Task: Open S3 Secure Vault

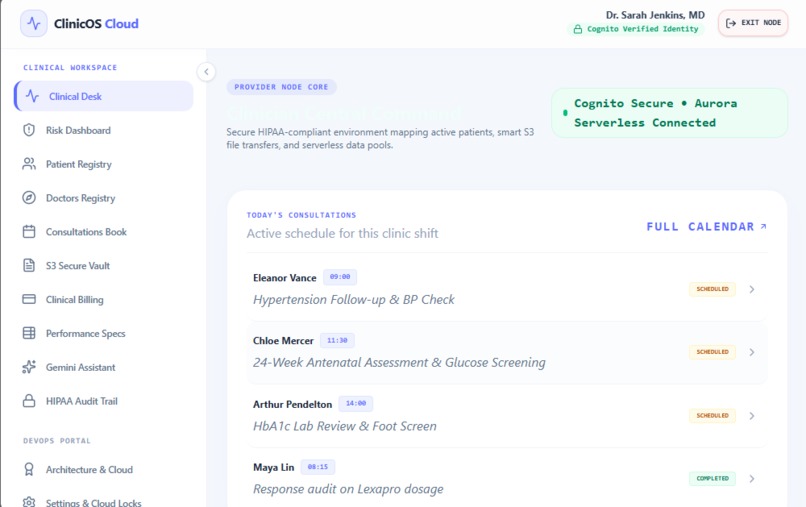Action: (x=104, y=266)
